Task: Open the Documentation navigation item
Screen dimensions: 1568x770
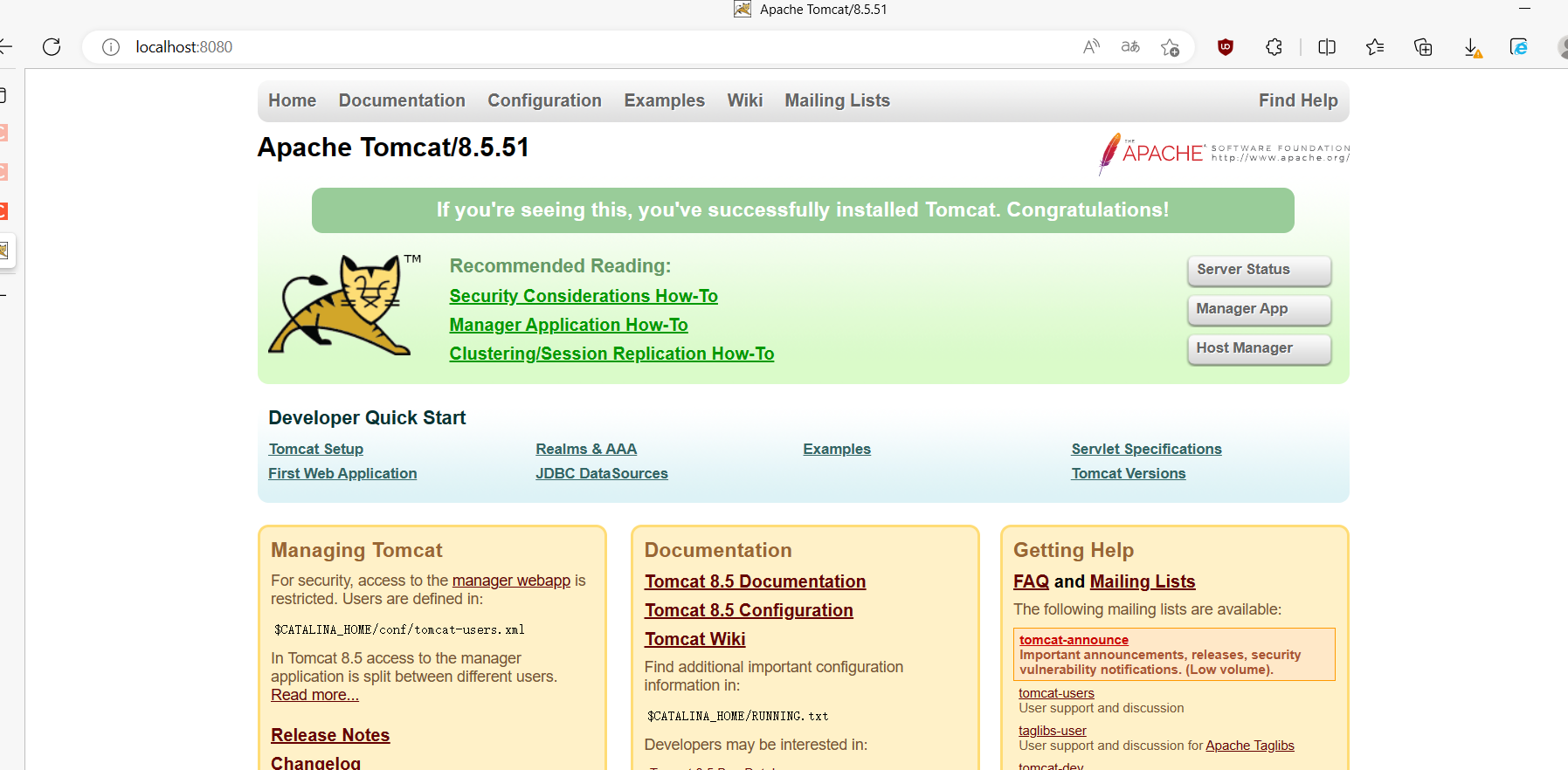Action: 402,100
